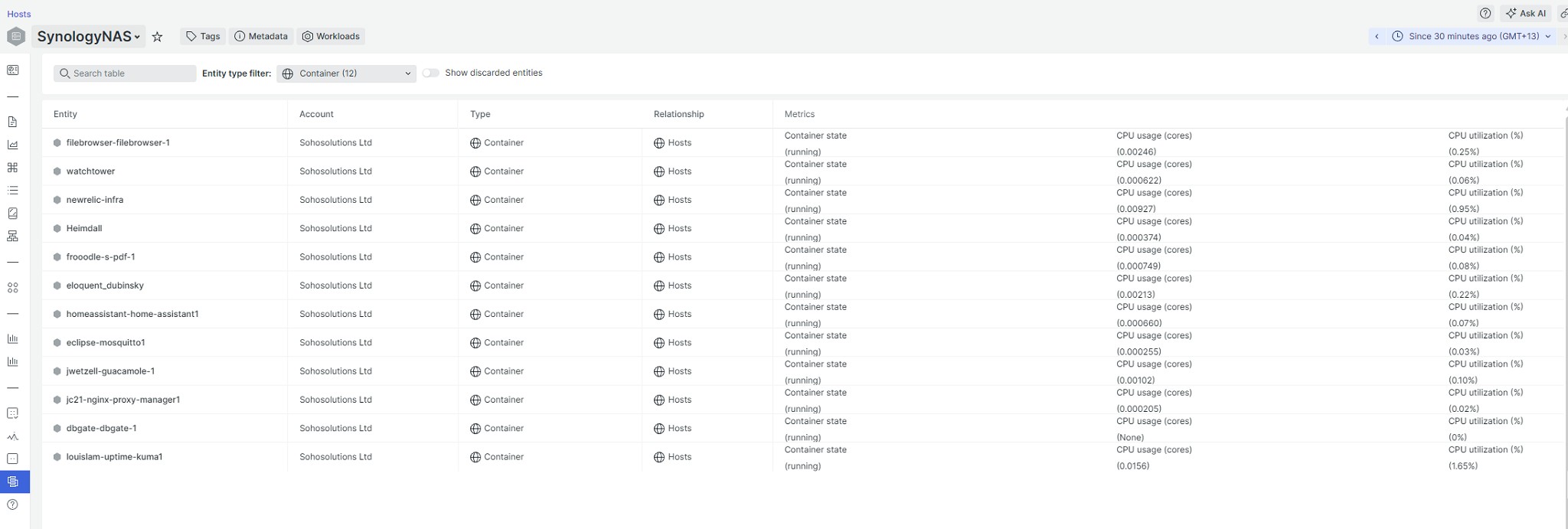Click the highlighted entities icon in left sidebar
The width and height of the screenshot is (1568, 529).
coord(13,482)
